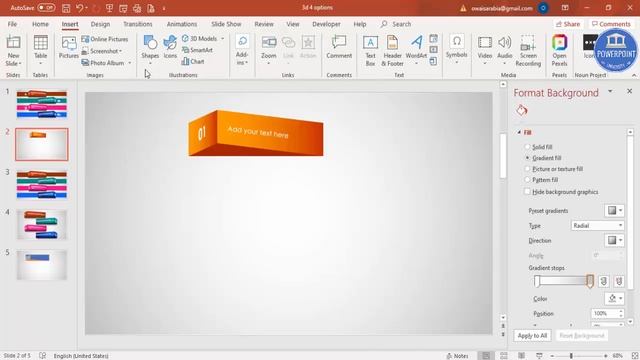Insert Pictures from device
The height and width of the screenshot is (360, 640).
pos(69,48)
